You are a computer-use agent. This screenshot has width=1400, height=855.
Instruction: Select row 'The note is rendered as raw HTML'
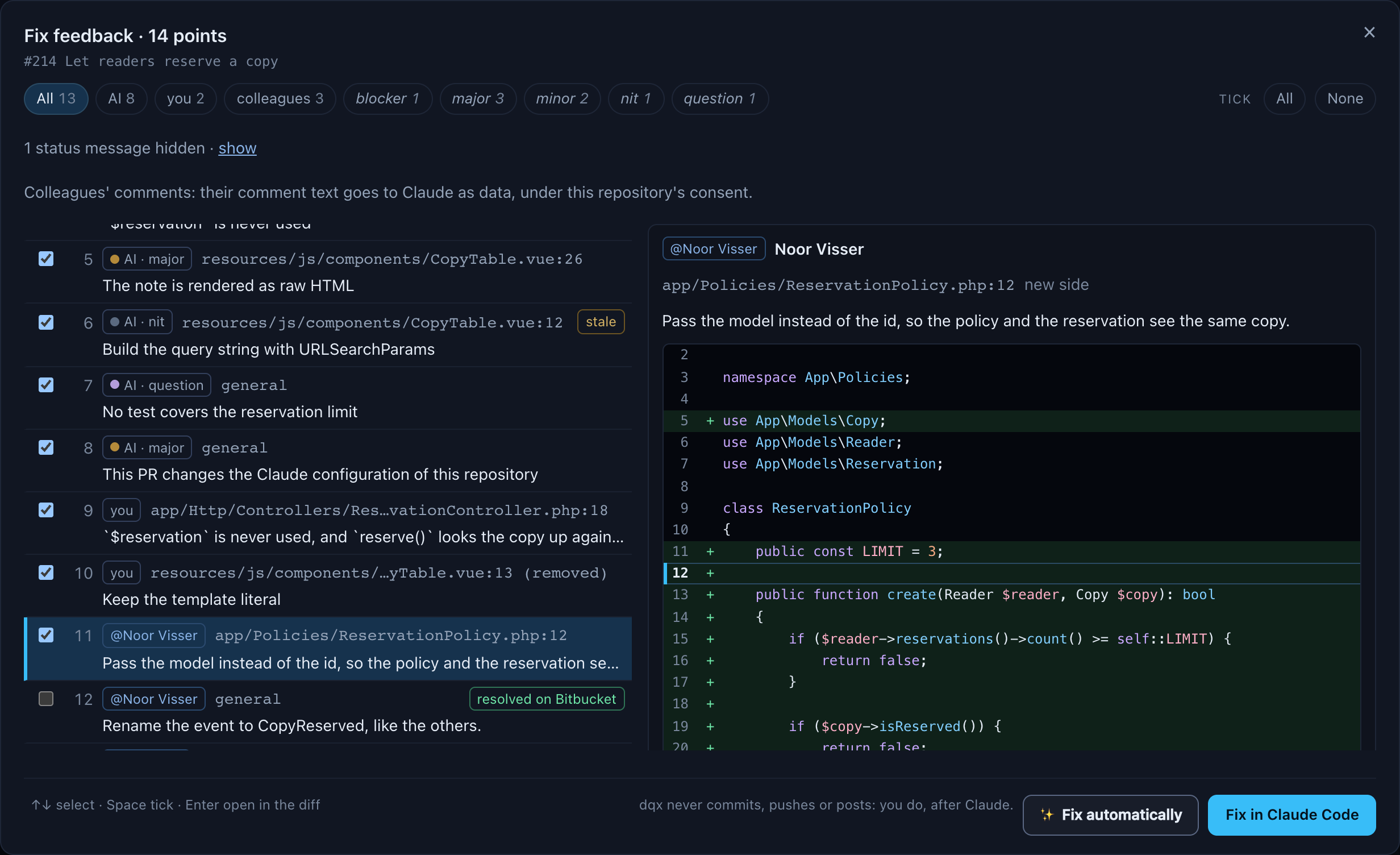pyautogui.click(x=328, y=272)
